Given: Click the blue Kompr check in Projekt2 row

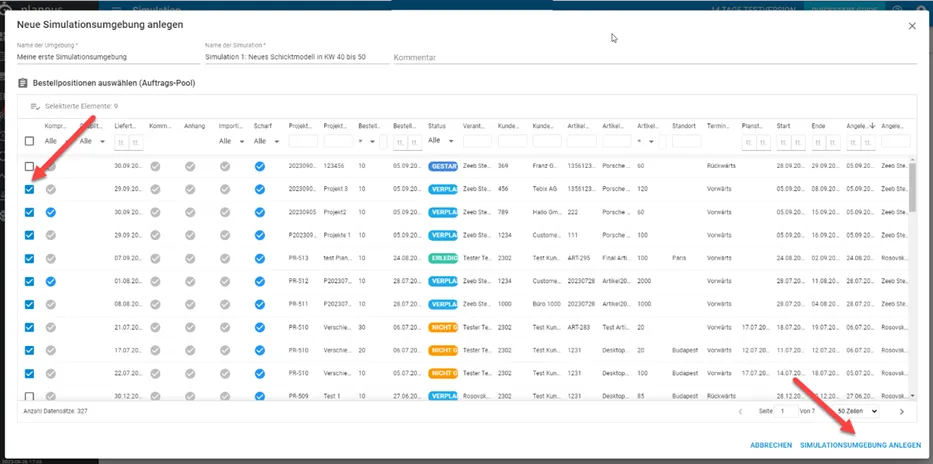Looking at the screenshot, I should [51, 212].
